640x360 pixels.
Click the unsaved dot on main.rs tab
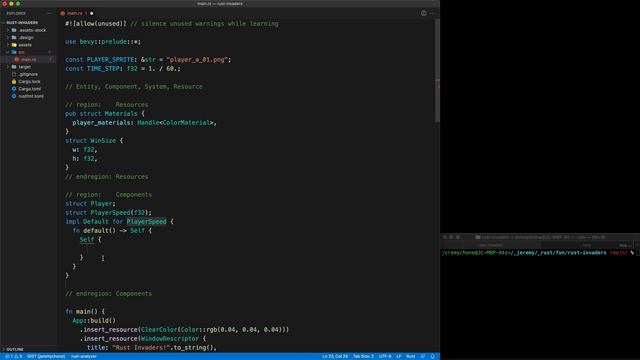pos(91,13)
